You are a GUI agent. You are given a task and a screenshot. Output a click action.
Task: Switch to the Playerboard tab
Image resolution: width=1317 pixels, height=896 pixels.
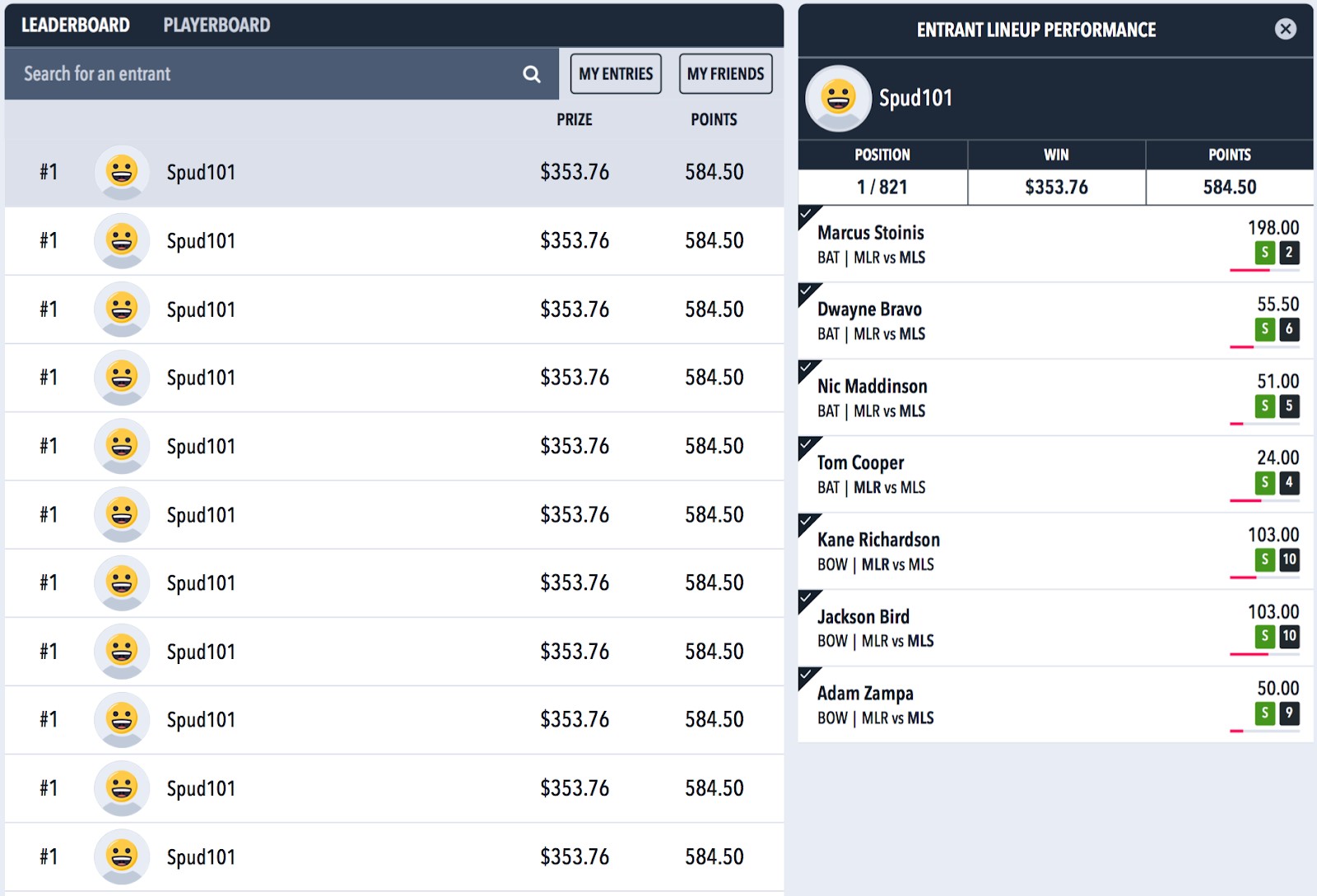(x=216, y=26)
